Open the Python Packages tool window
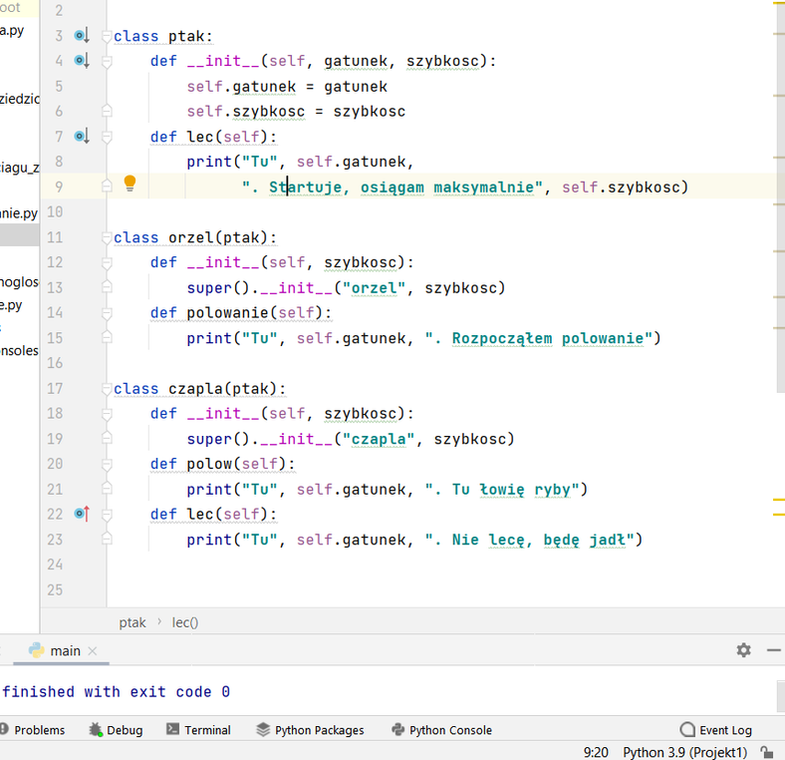This screenshot has height=760, width=785. (x=310, y=730)
